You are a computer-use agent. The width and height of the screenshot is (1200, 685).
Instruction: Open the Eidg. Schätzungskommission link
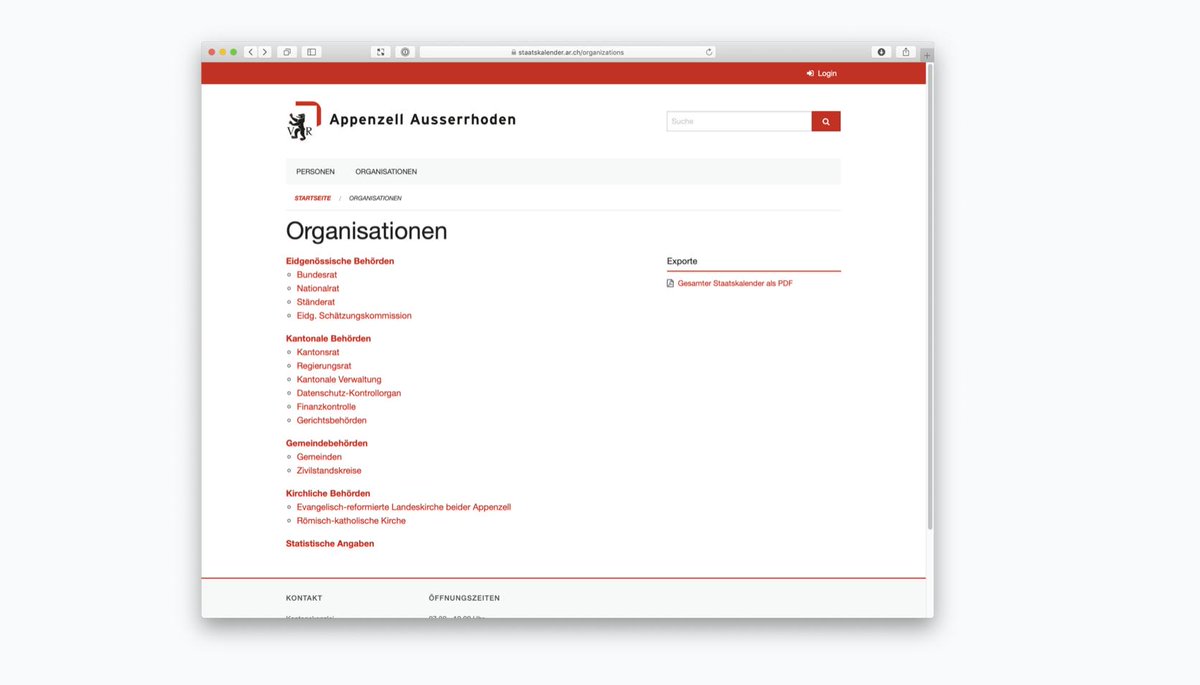pyautogui.click(x=354, y=316)
